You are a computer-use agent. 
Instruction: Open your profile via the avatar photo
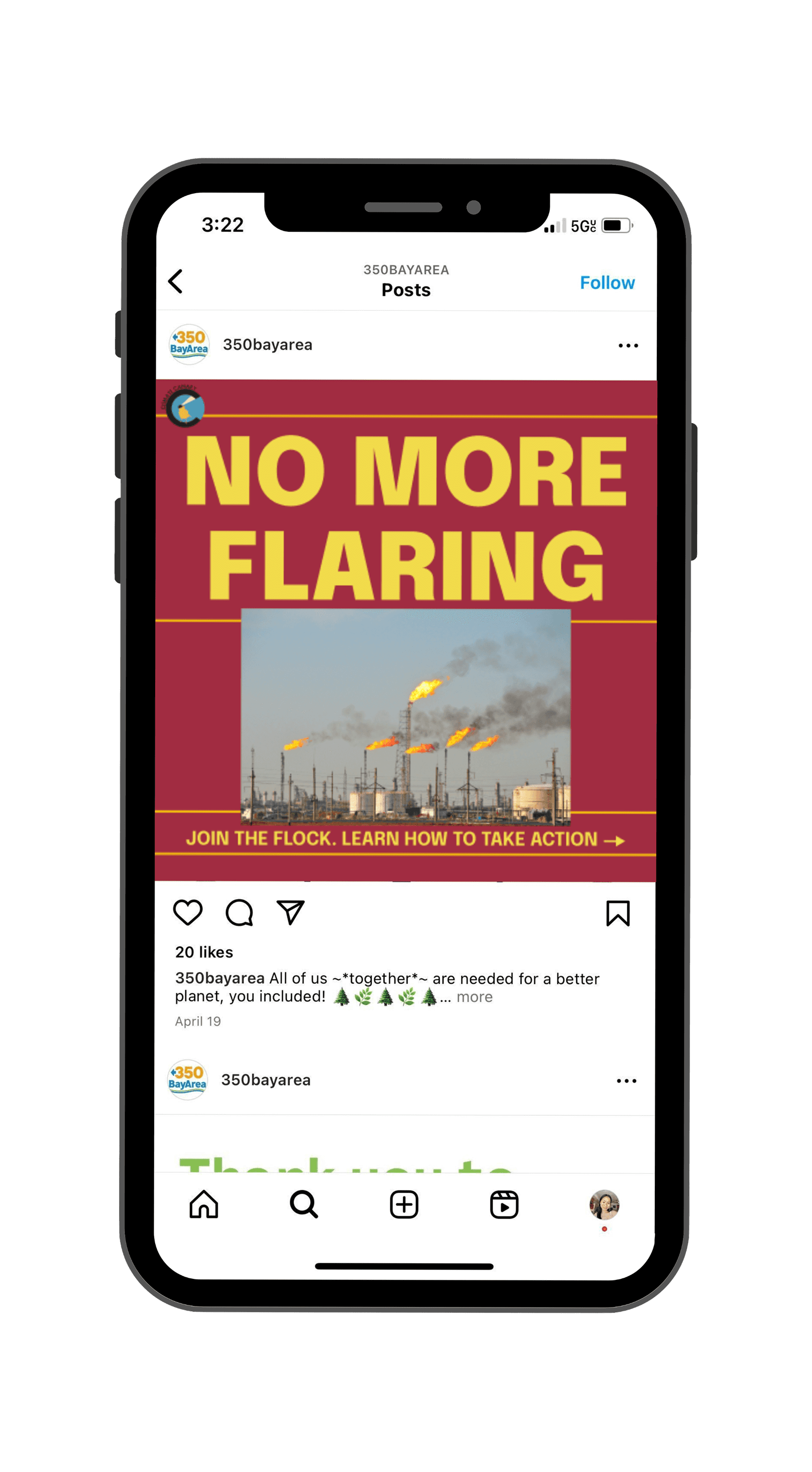604,1204
